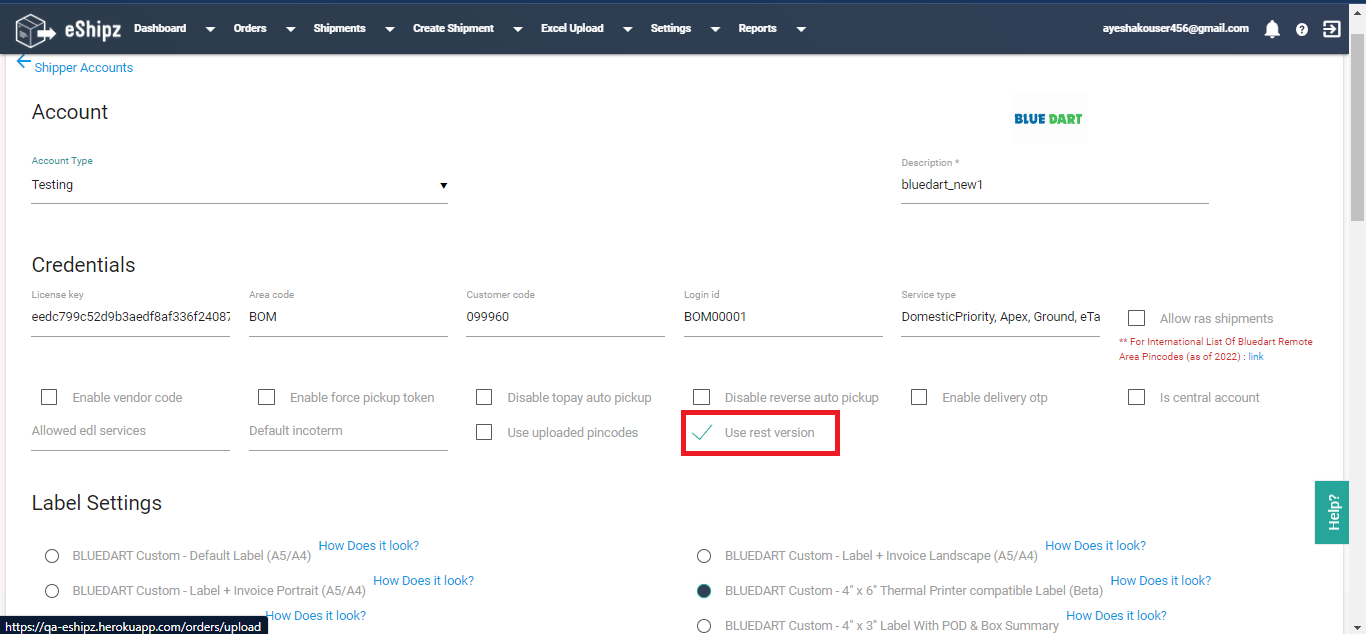Expand the dropdown arrow next to Settings
The image size is (1366, 634).
click(715, 30)
